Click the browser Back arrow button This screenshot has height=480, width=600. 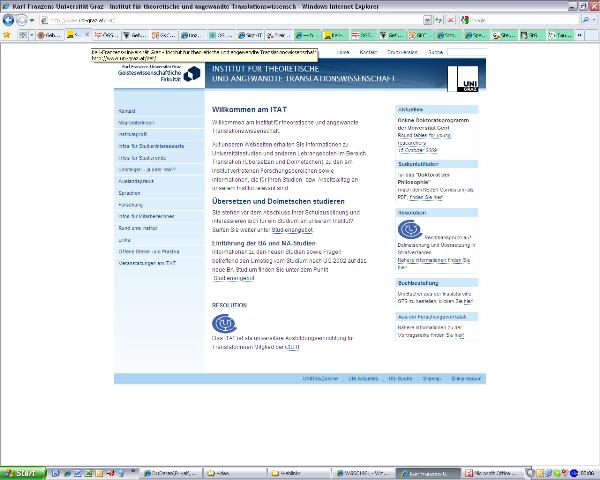(9, 19)
